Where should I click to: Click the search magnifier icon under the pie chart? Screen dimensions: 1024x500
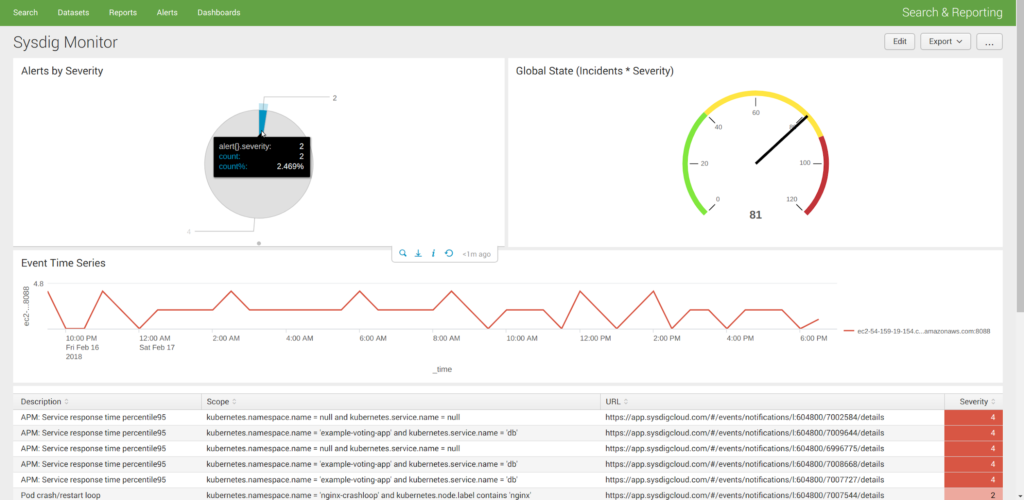403,253
